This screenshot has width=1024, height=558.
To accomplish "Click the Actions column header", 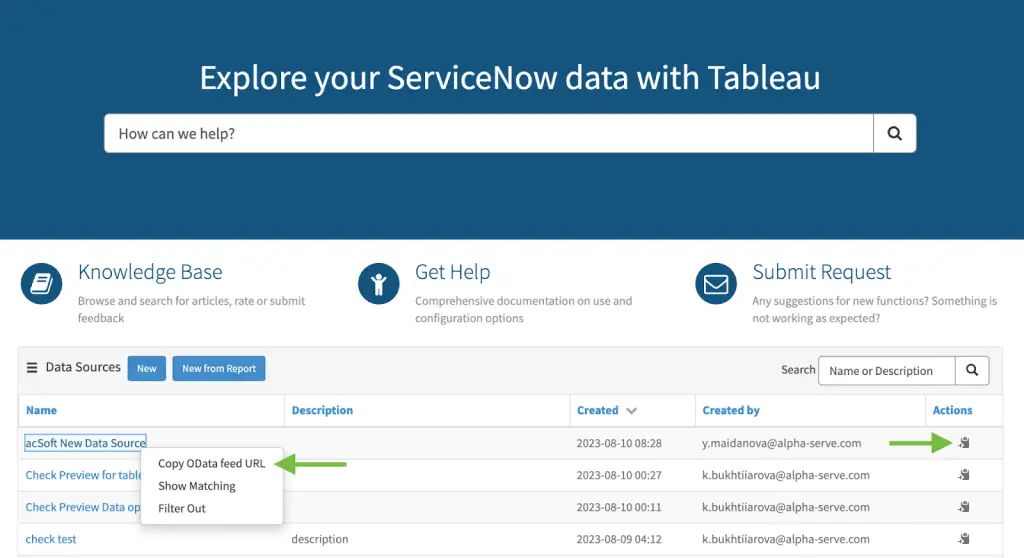I will [952, 410].
